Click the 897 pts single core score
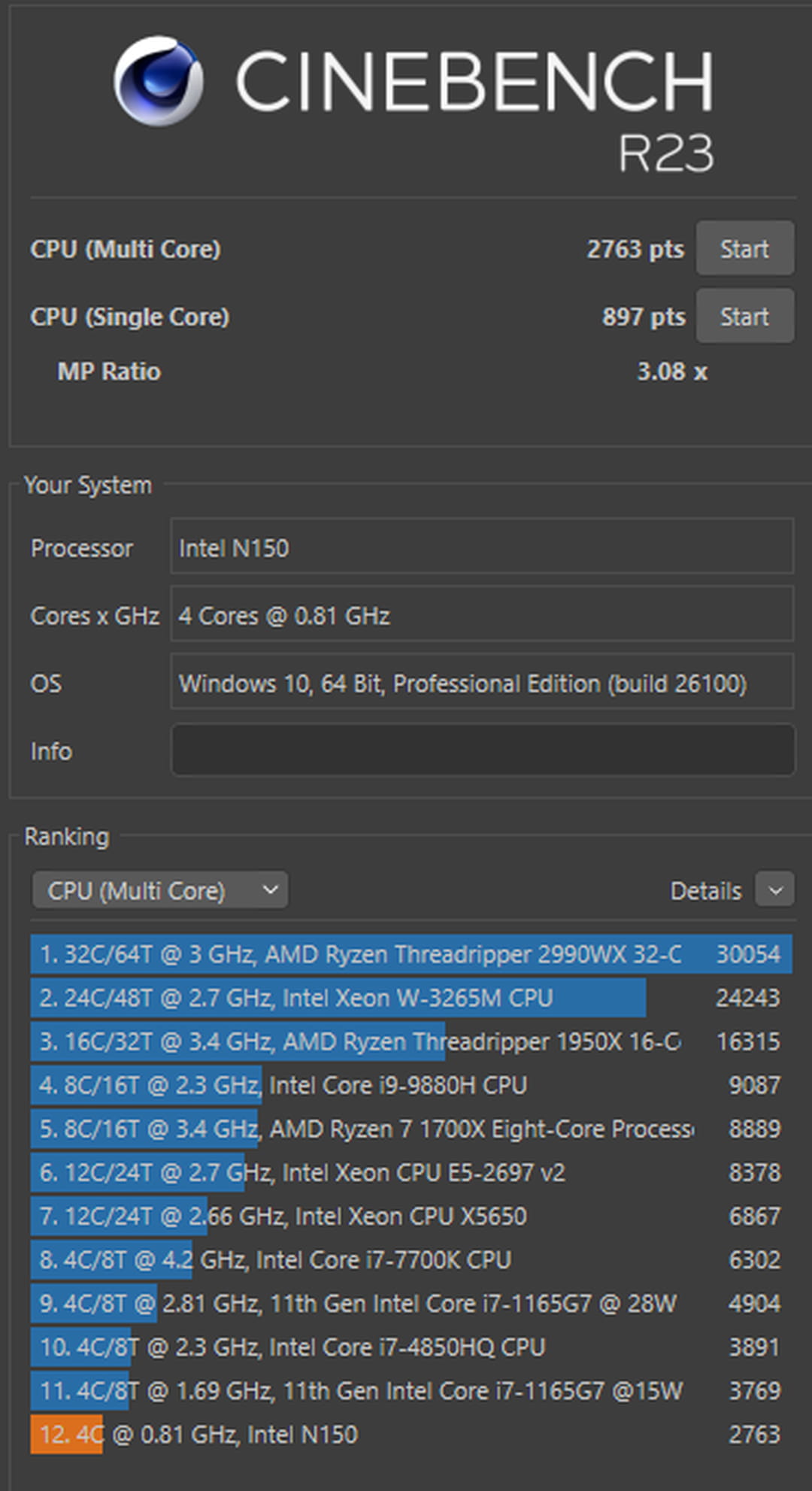 pos(644,317)
